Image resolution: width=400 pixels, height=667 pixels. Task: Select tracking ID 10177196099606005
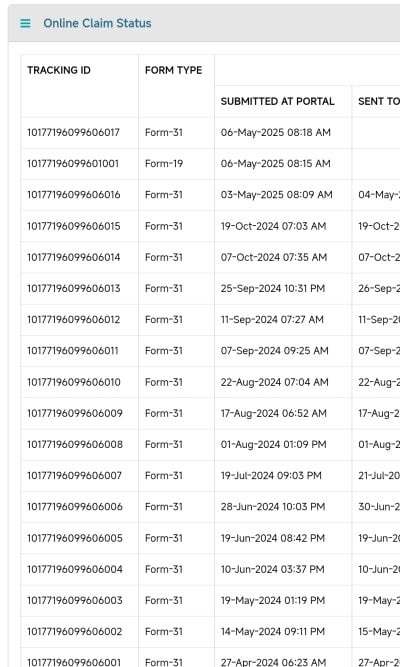pyautogui.click(x=75, y=538)
